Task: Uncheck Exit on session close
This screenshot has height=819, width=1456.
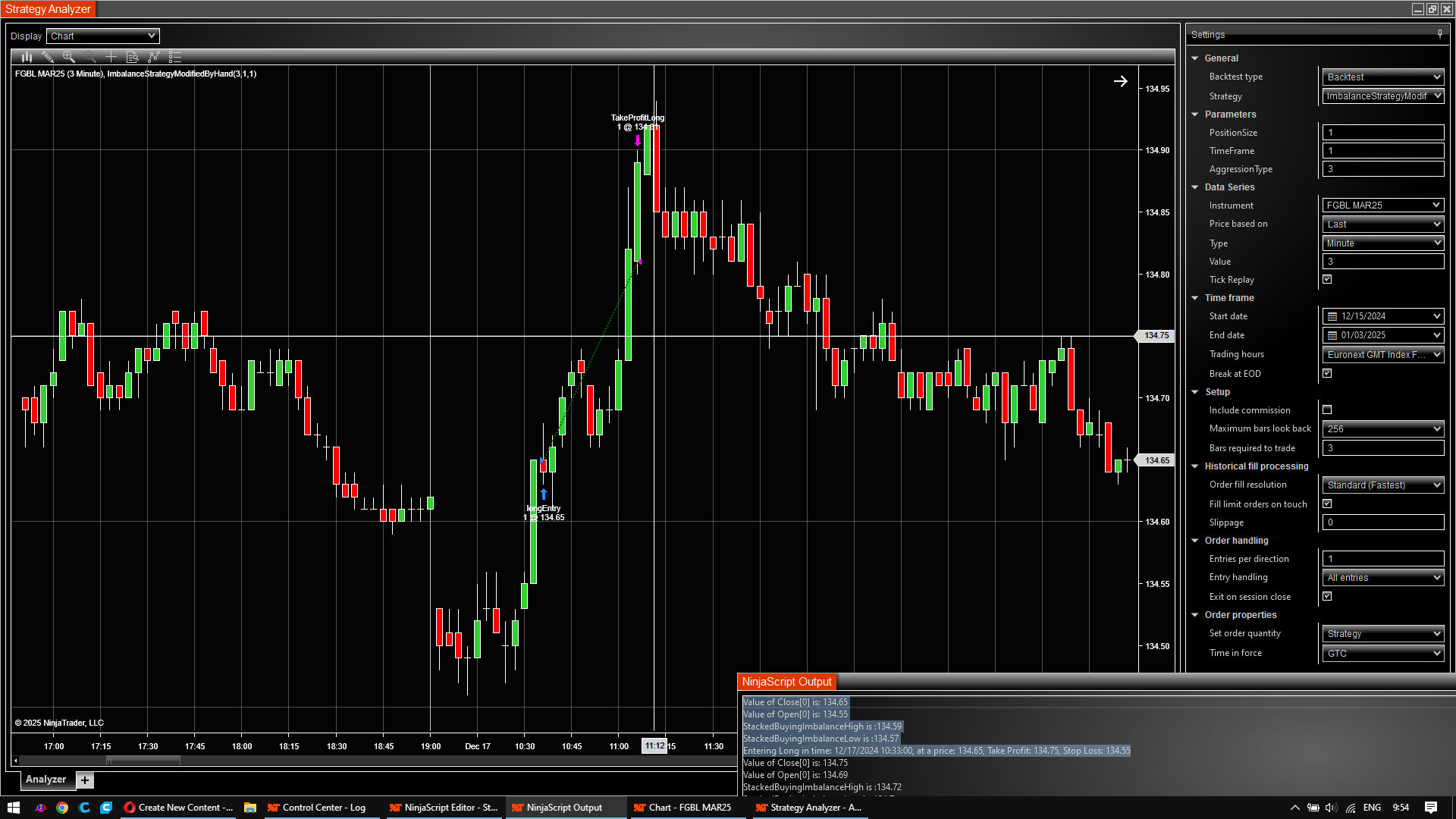Action: 1327,596
